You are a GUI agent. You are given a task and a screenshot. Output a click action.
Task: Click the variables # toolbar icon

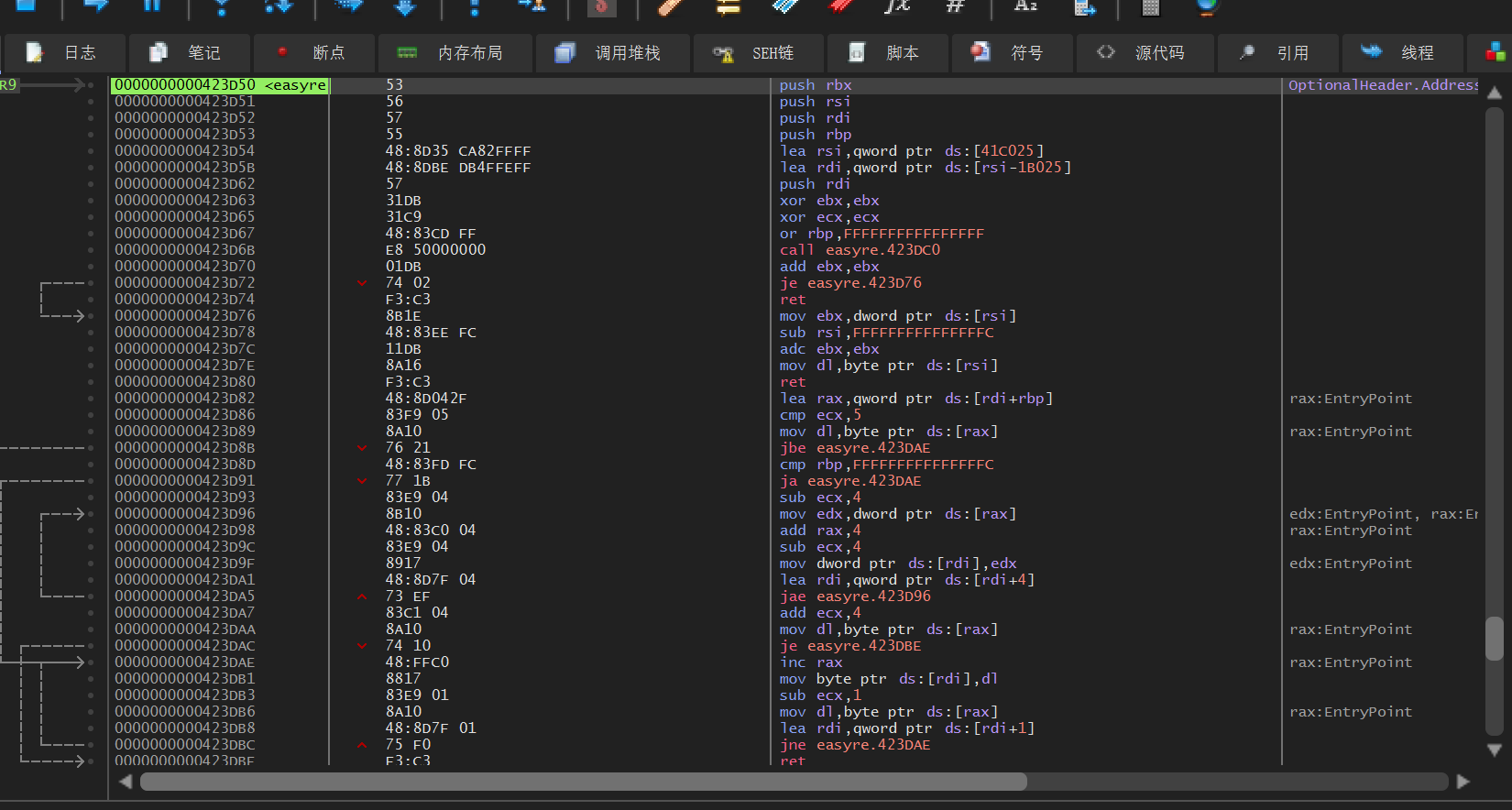[x=955, y=5]
